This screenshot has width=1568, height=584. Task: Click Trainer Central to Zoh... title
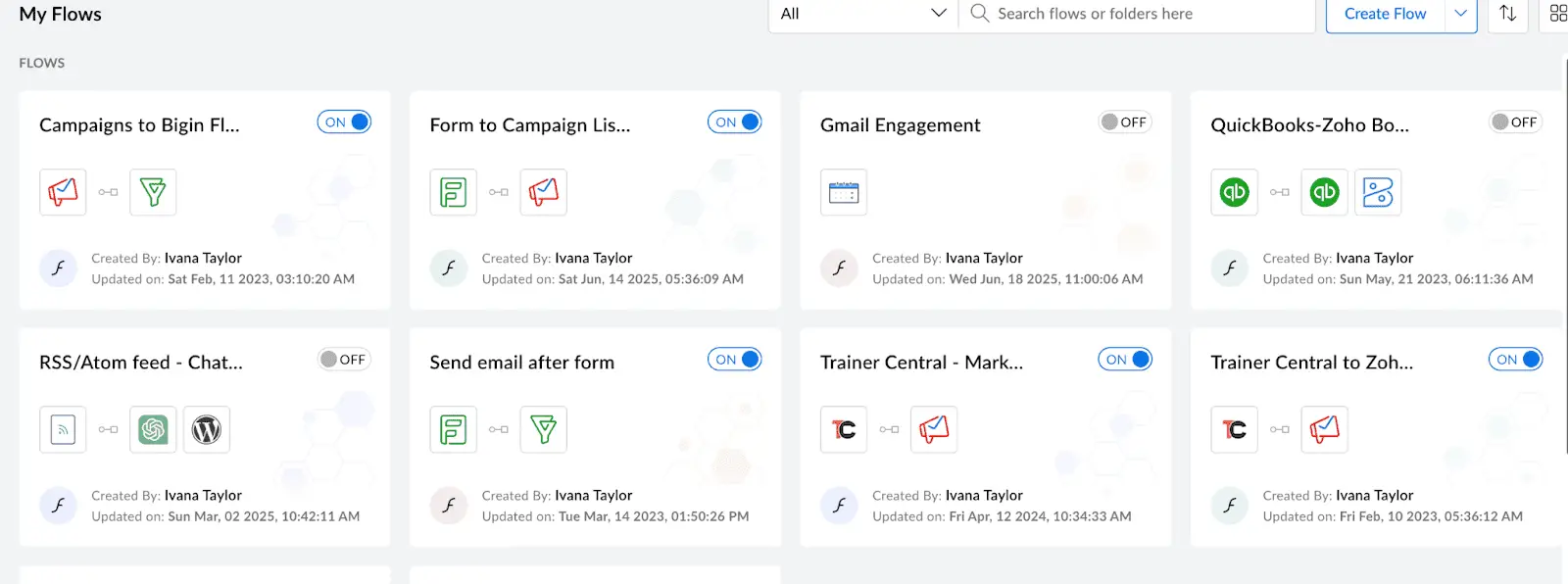(x=1312, y=363)
